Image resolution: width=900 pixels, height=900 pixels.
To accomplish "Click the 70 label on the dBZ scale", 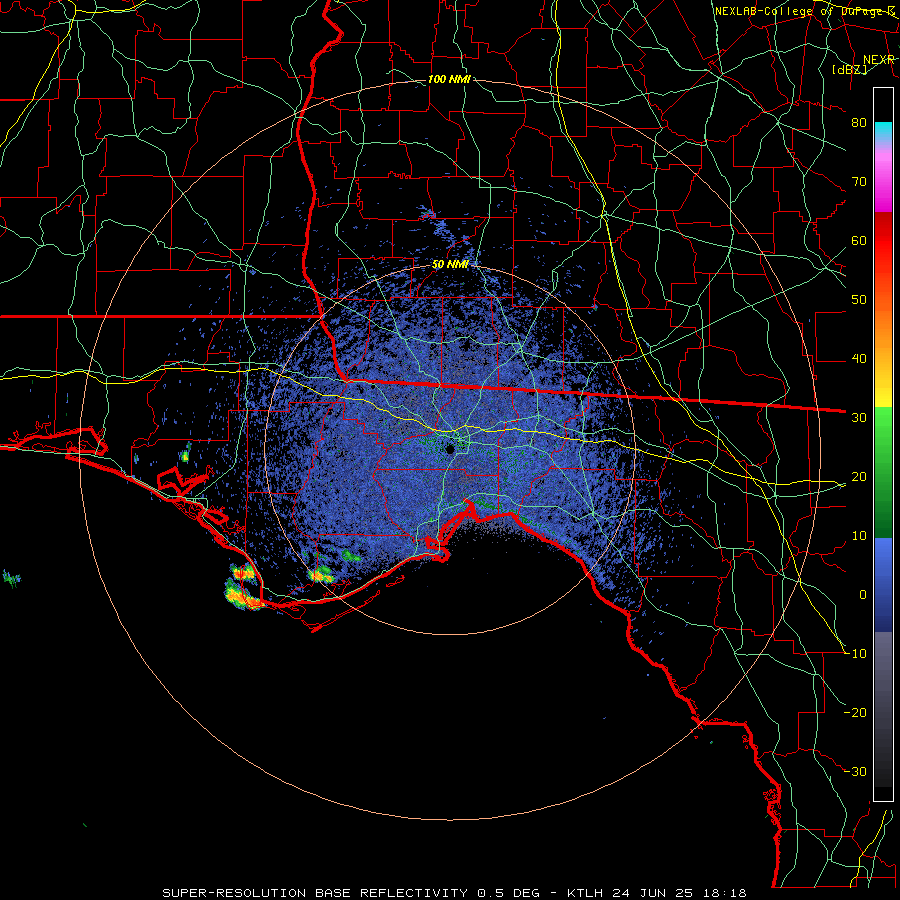I will tap(859, 181).
